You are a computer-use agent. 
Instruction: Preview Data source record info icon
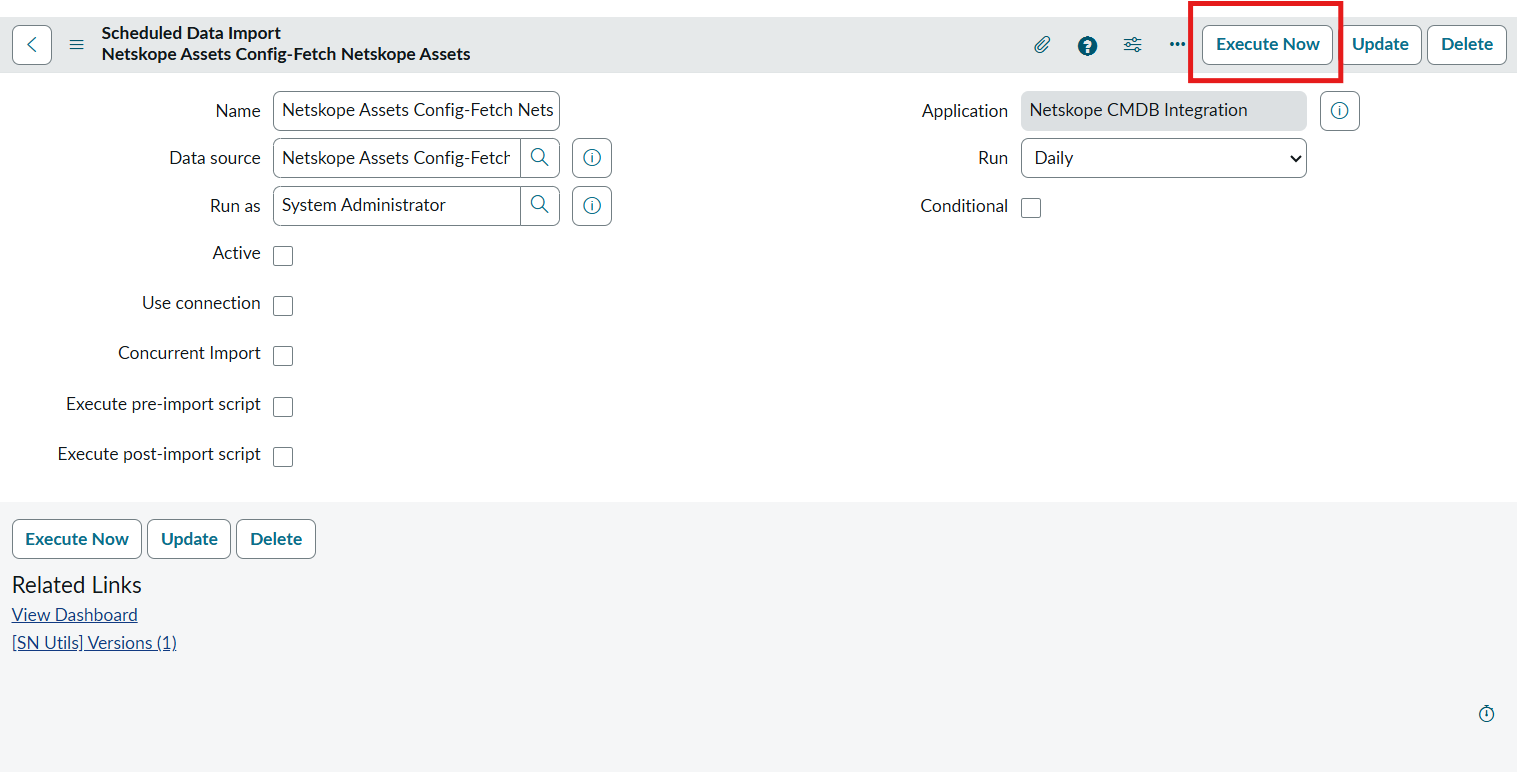click(592, 158)
